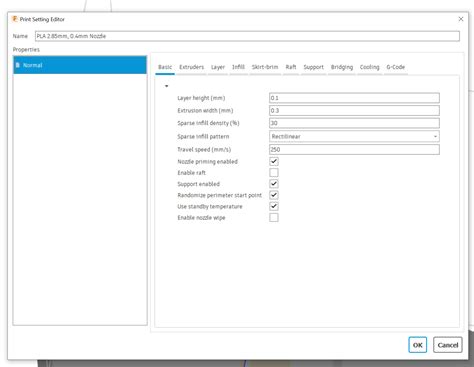The width and height of the screenshot is (474, 367).
Task: Click the Extrusion width value field
Action: tap(354, 110)
